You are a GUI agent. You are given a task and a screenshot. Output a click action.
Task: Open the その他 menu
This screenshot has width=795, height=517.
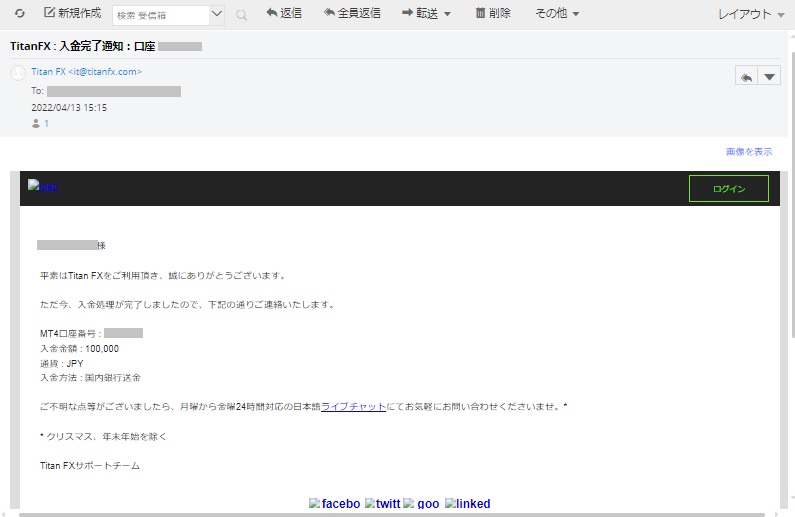[557, 13]
